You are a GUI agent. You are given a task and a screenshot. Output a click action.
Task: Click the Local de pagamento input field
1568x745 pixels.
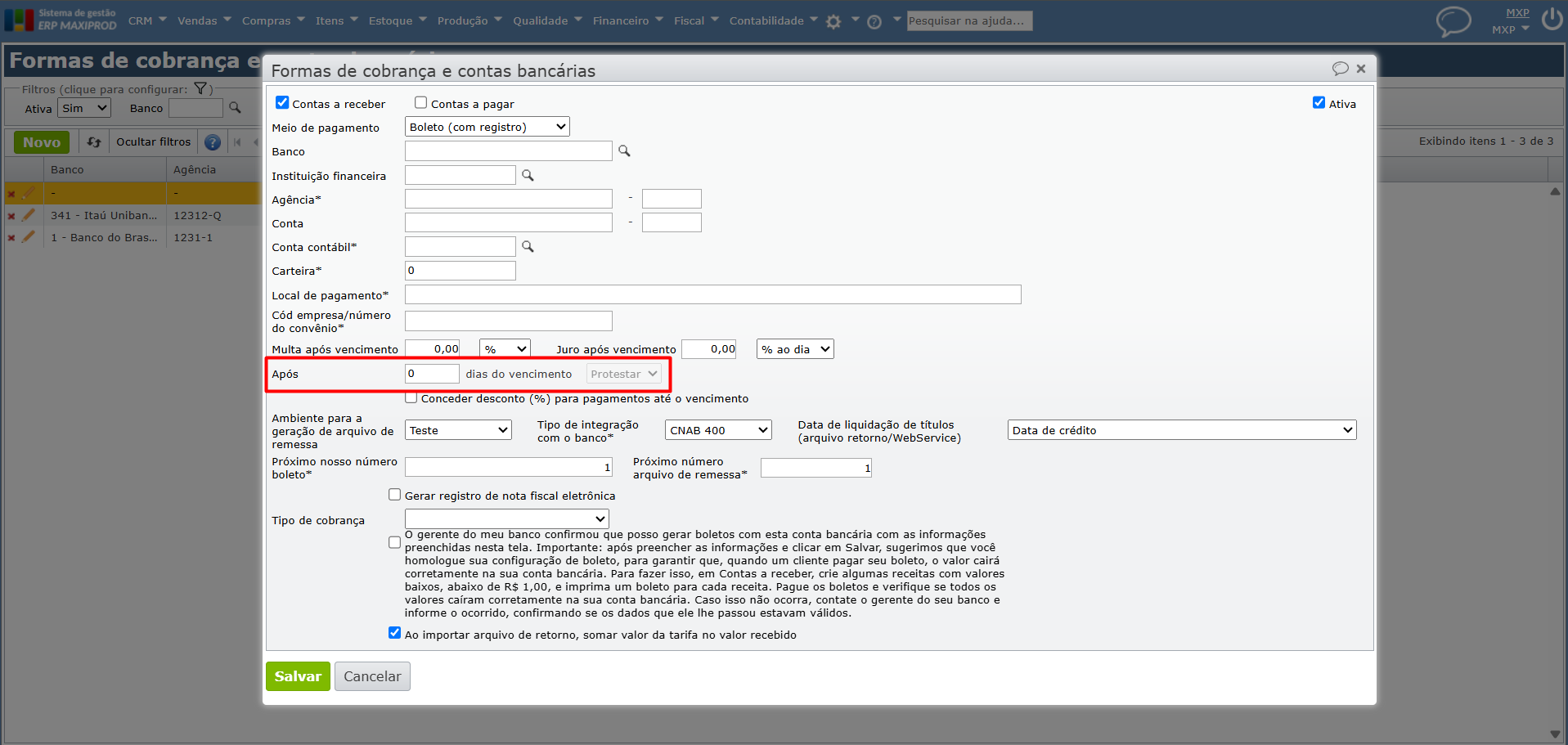click(712, 294)
